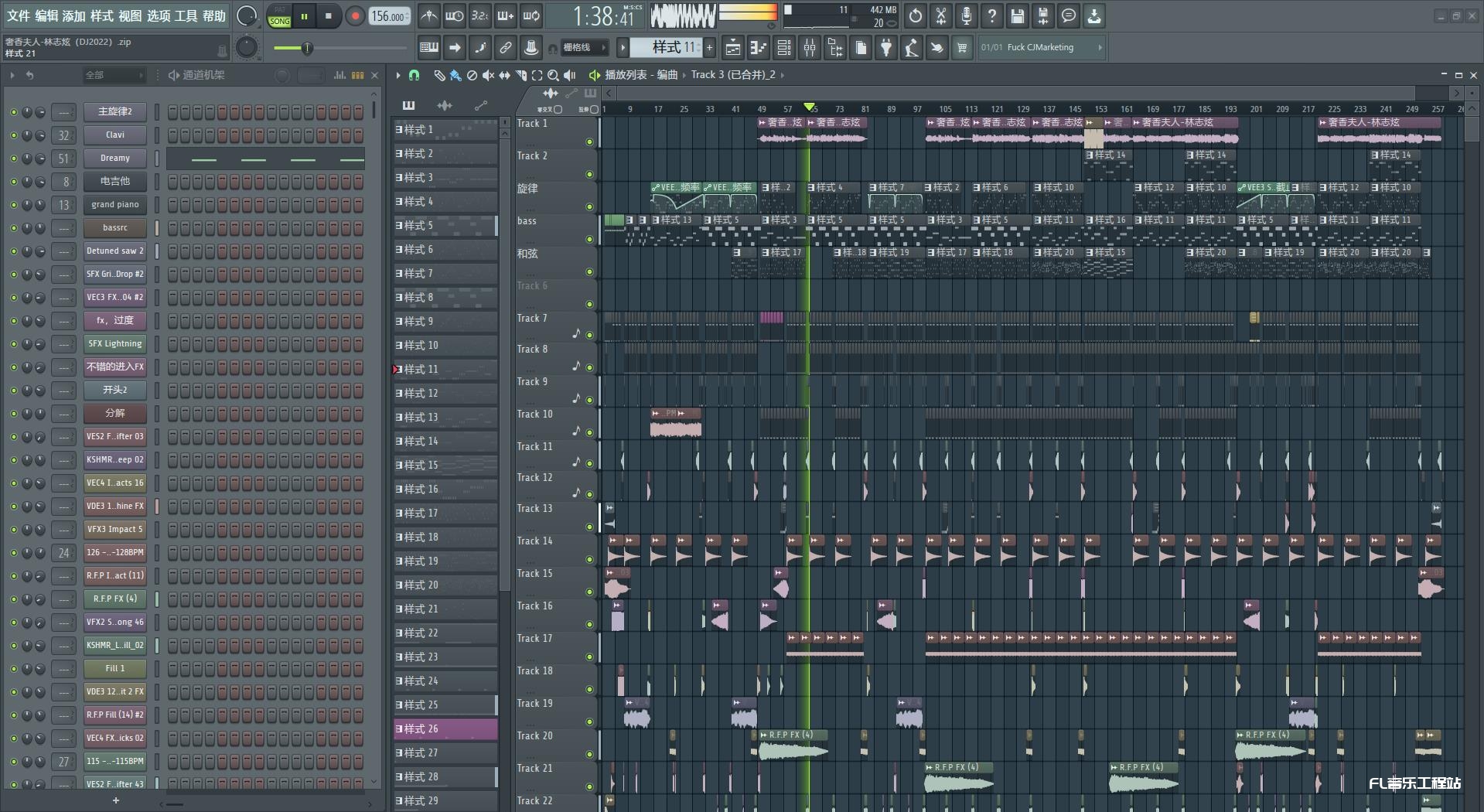
Task: Click the record button
Action: pyautogui.click(x=355, y=16)
